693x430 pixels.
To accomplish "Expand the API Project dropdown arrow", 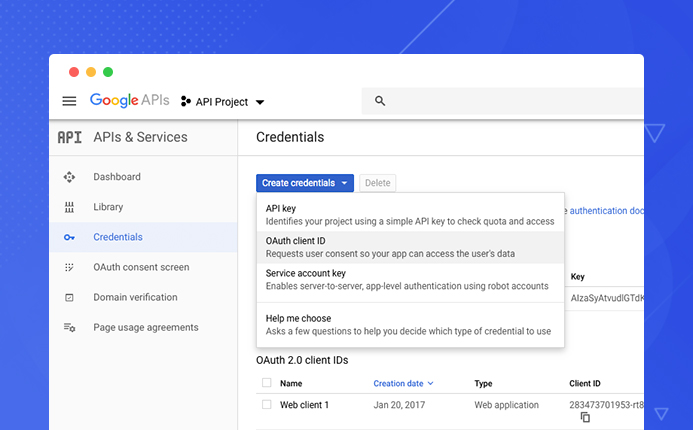I will [260, 102].
